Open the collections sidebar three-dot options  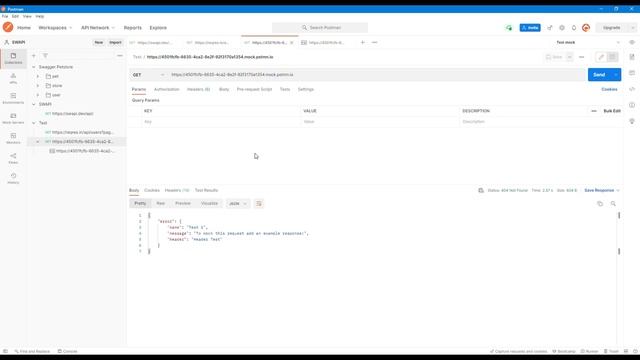pos(120,56)
